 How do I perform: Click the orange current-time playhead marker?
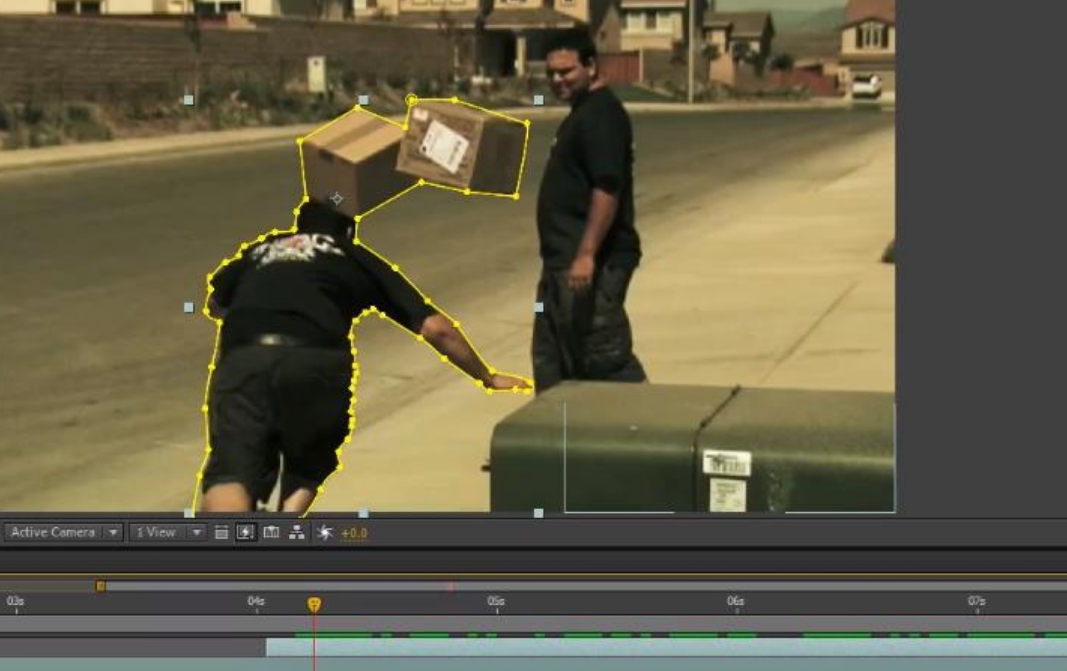click(314, 604)
